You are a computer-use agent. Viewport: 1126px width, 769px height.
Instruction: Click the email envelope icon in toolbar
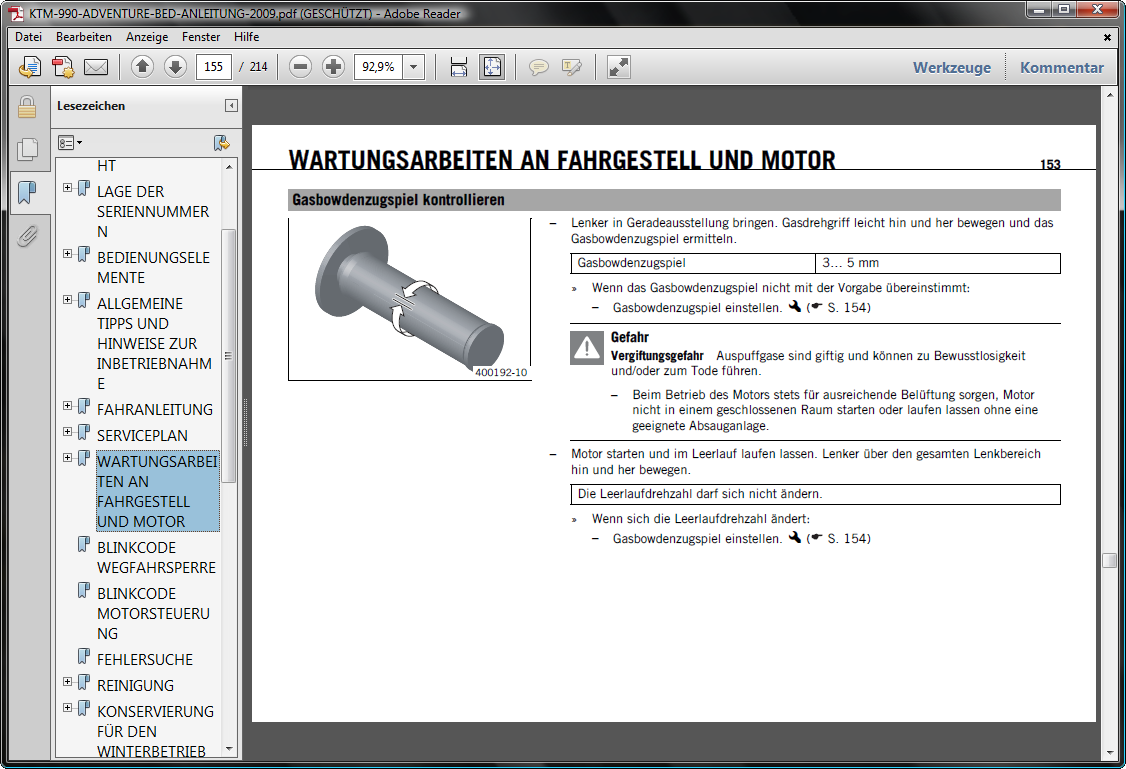(96, 67)
